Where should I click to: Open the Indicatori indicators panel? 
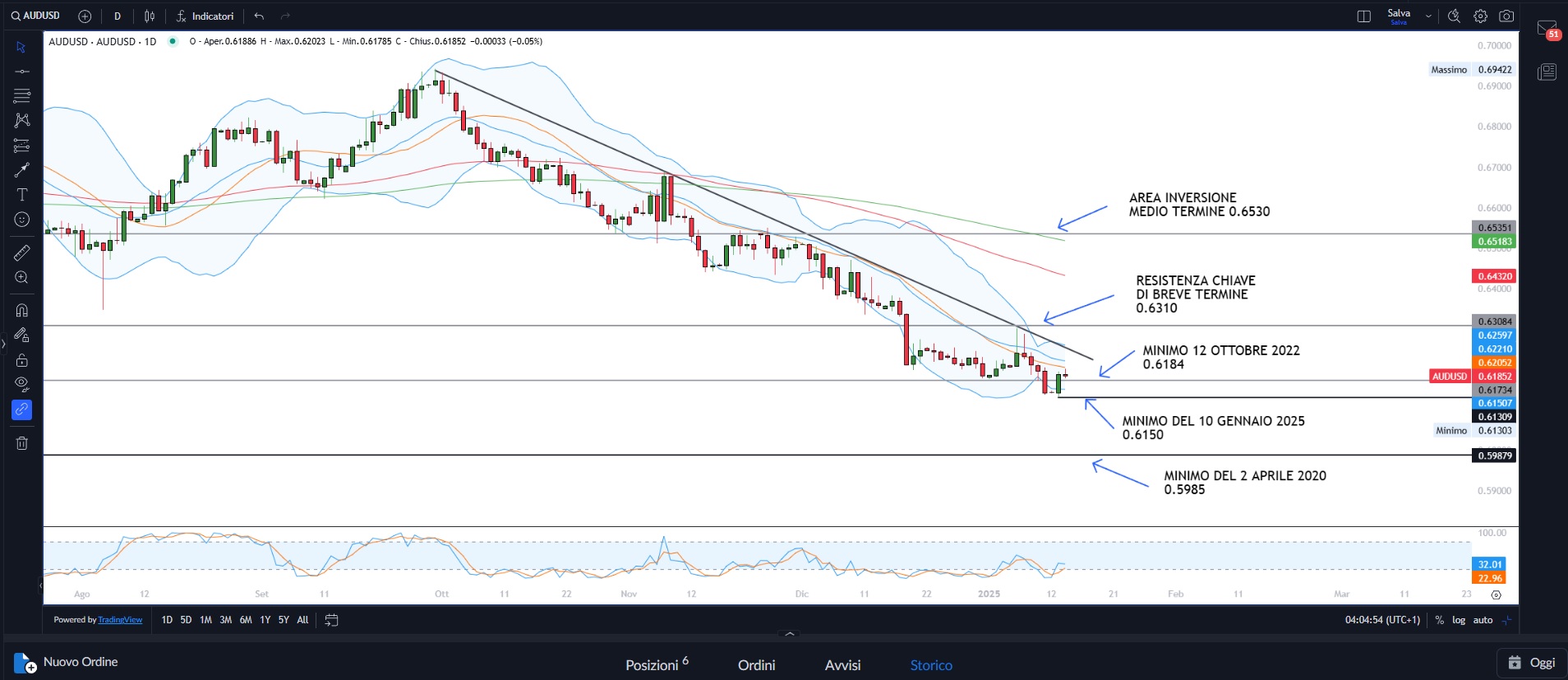pyautogui.click(x=205, y=16)
